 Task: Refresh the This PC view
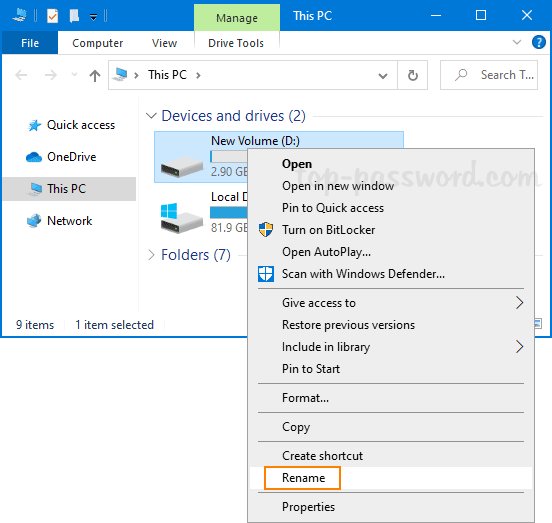pyautogui.click(x=413, y=75)
